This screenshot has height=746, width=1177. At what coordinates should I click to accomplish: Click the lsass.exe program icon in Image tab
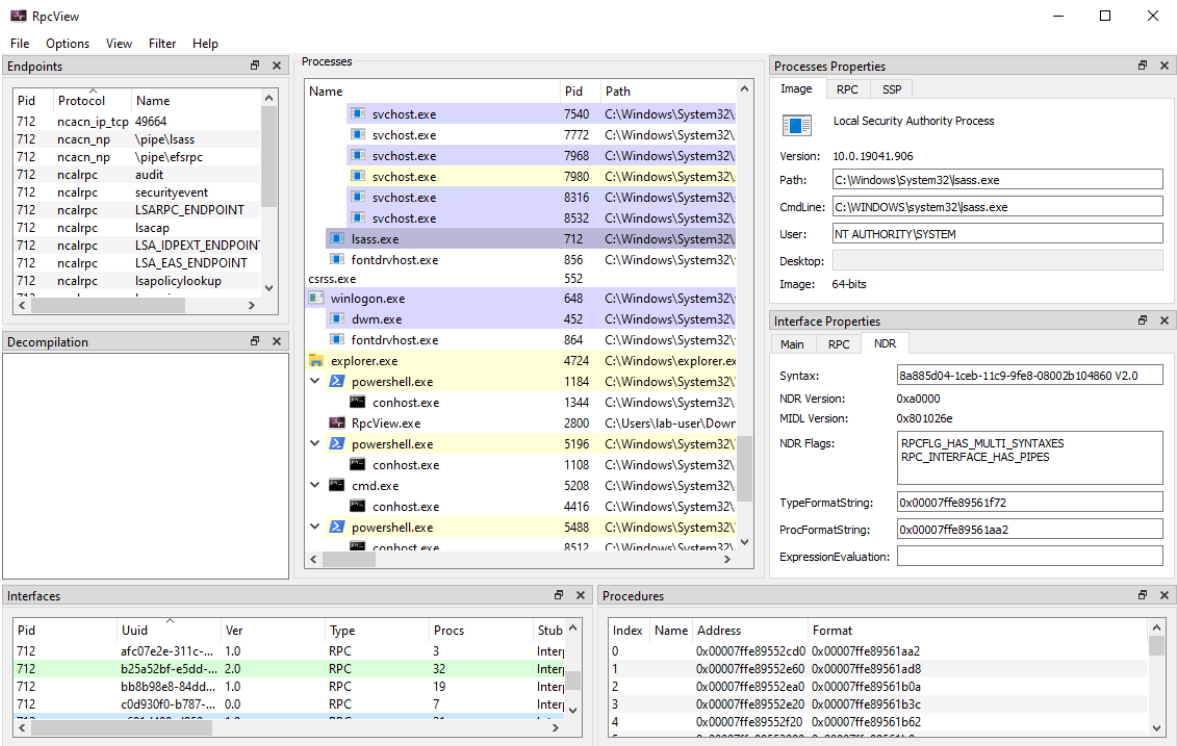tap(797, 125)
